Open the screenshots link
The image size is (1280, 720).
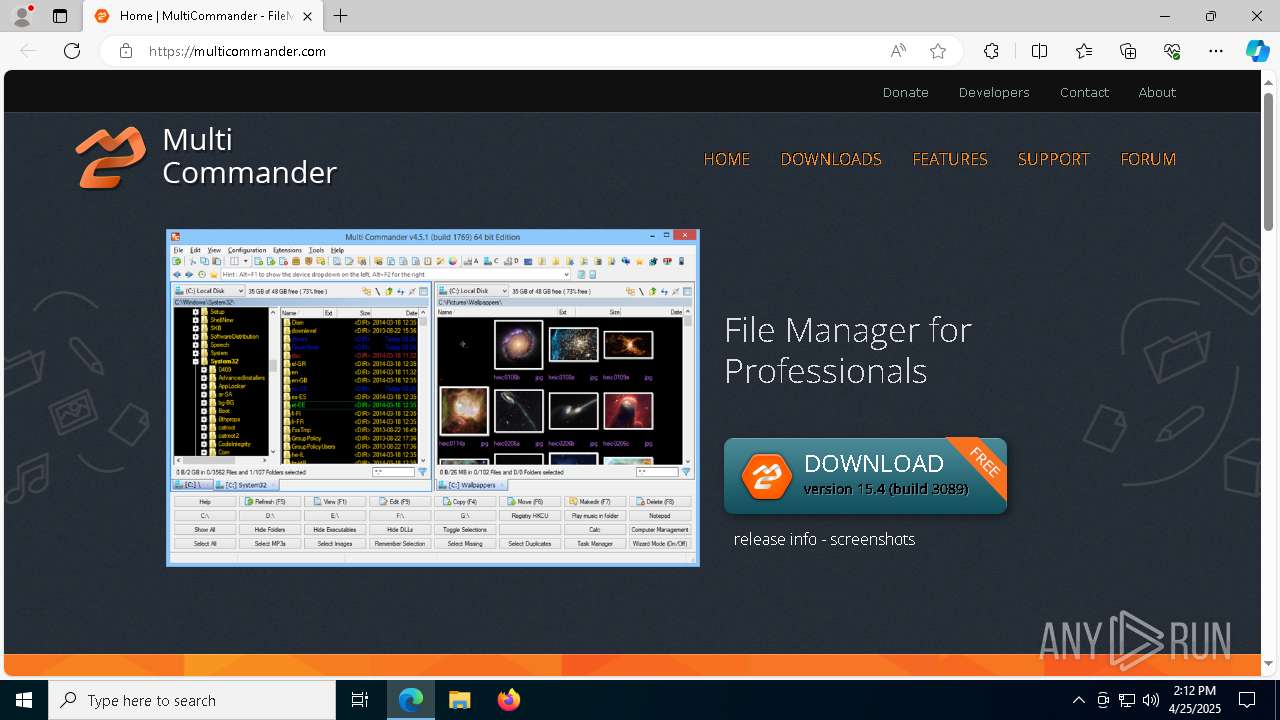click(x=872, y=539)
